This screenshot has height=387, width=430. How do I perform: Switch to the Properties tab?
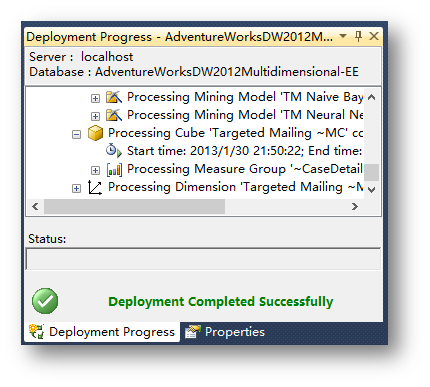[225, 332]
